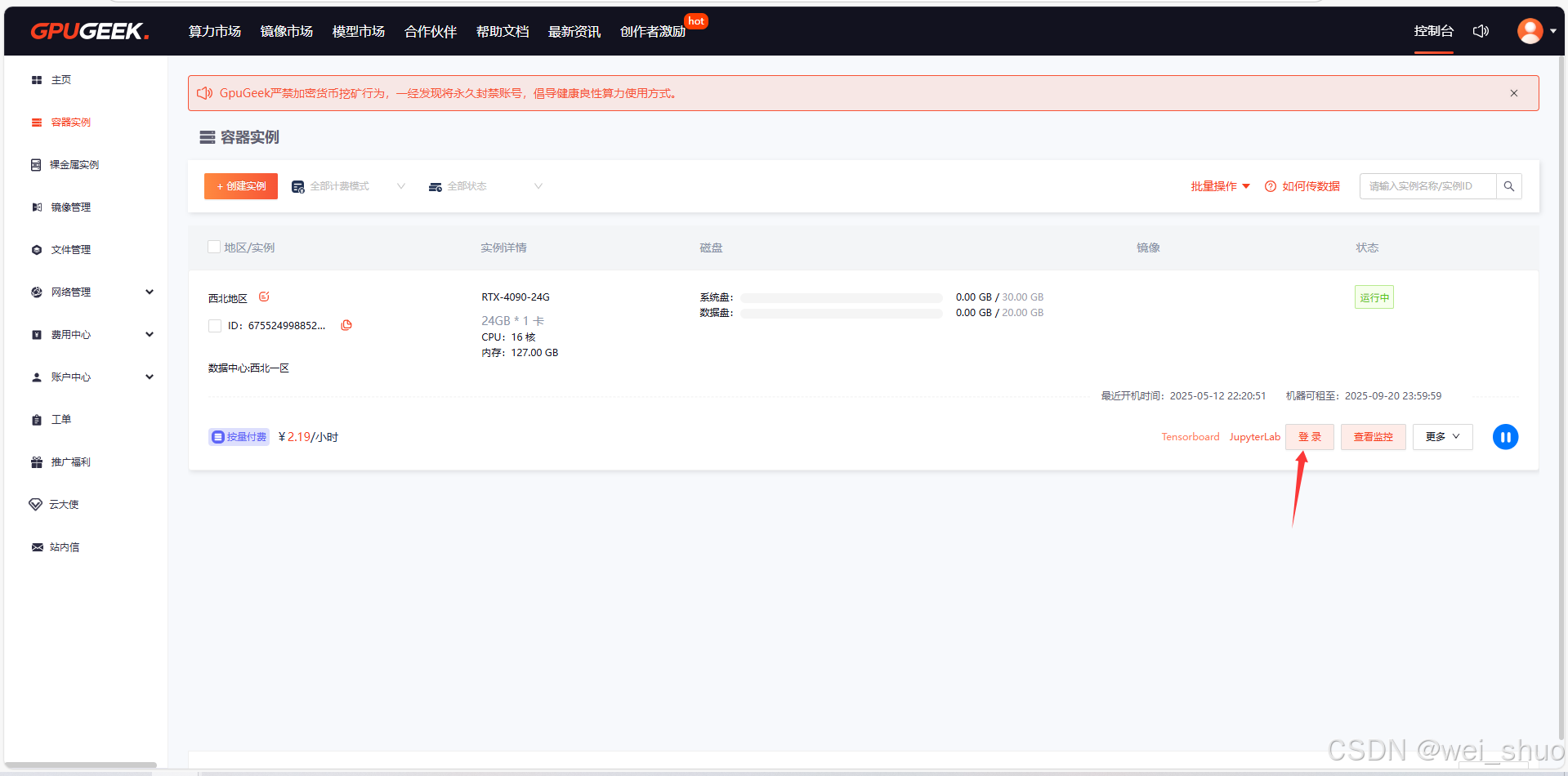Pause the running instance with blue button
This screenshot has width=1568, height=776.
pyautogui.click(x=1505, y=437)
